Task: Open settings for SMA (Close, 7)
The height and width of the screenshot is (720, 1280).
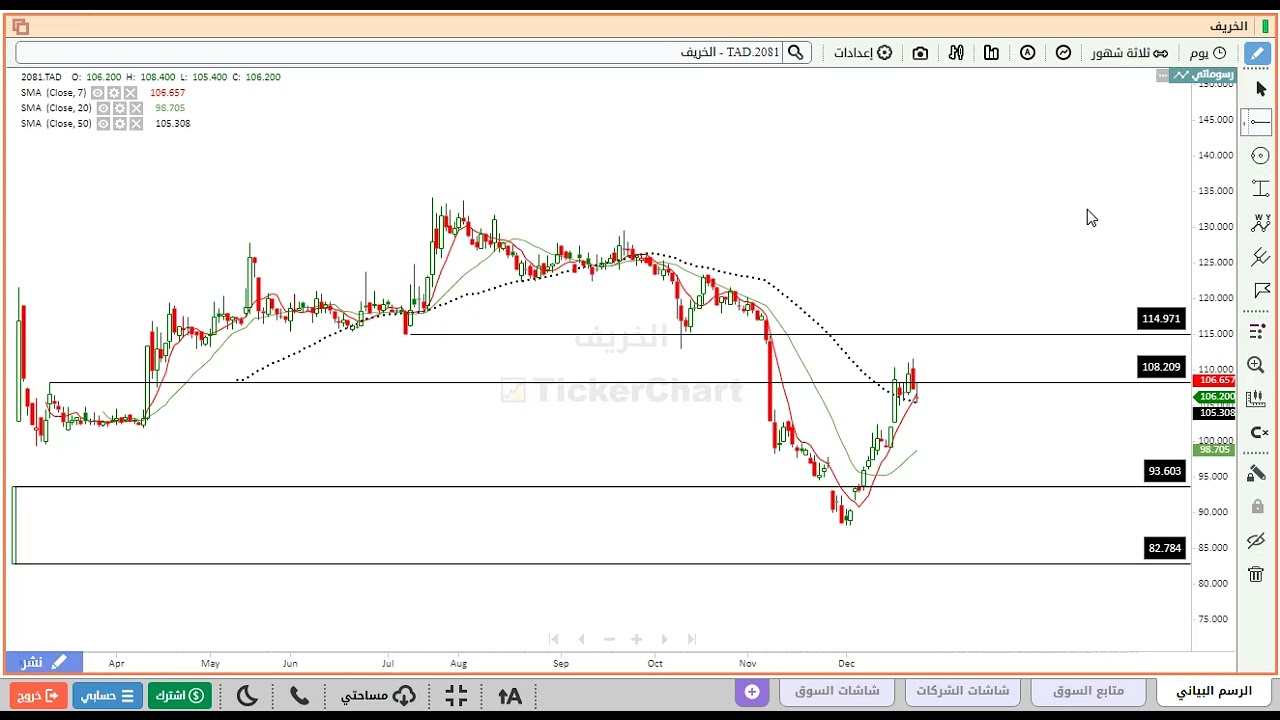Action: point(114,92)
